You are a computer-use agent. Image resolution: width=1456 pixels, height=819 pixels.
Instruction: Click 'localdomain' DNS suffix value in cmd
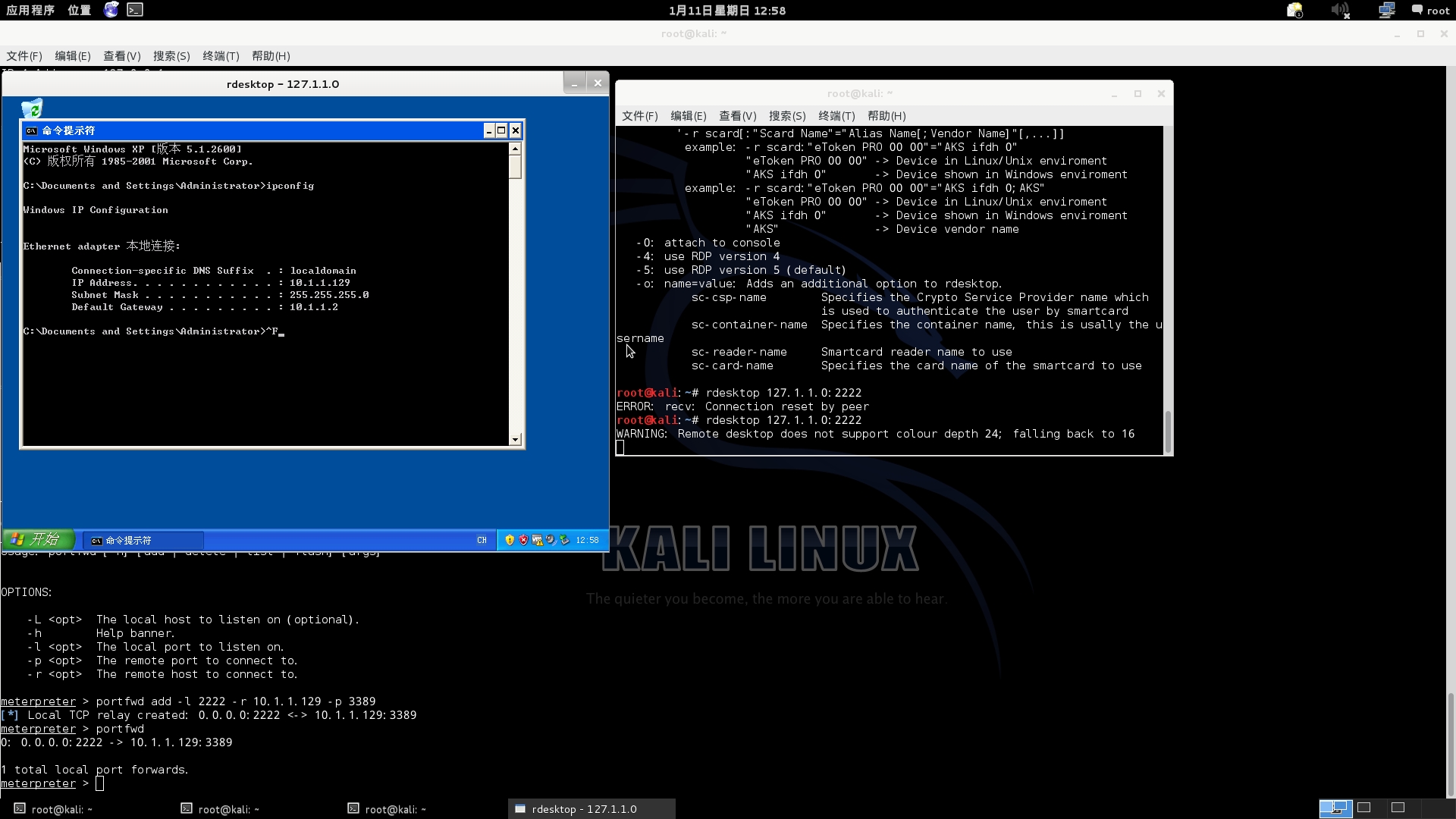(323, 271)
